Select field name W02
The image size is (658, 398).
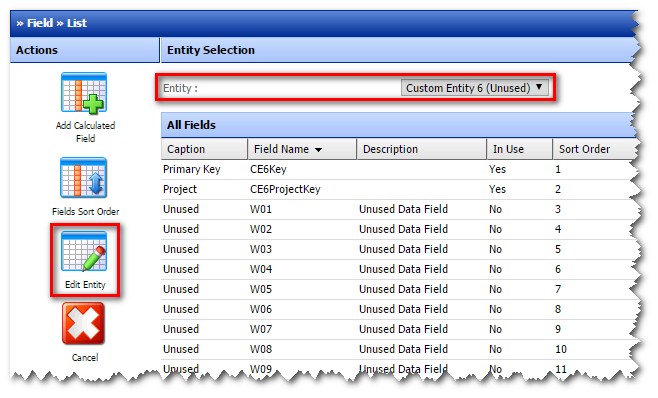coord(261,229)
